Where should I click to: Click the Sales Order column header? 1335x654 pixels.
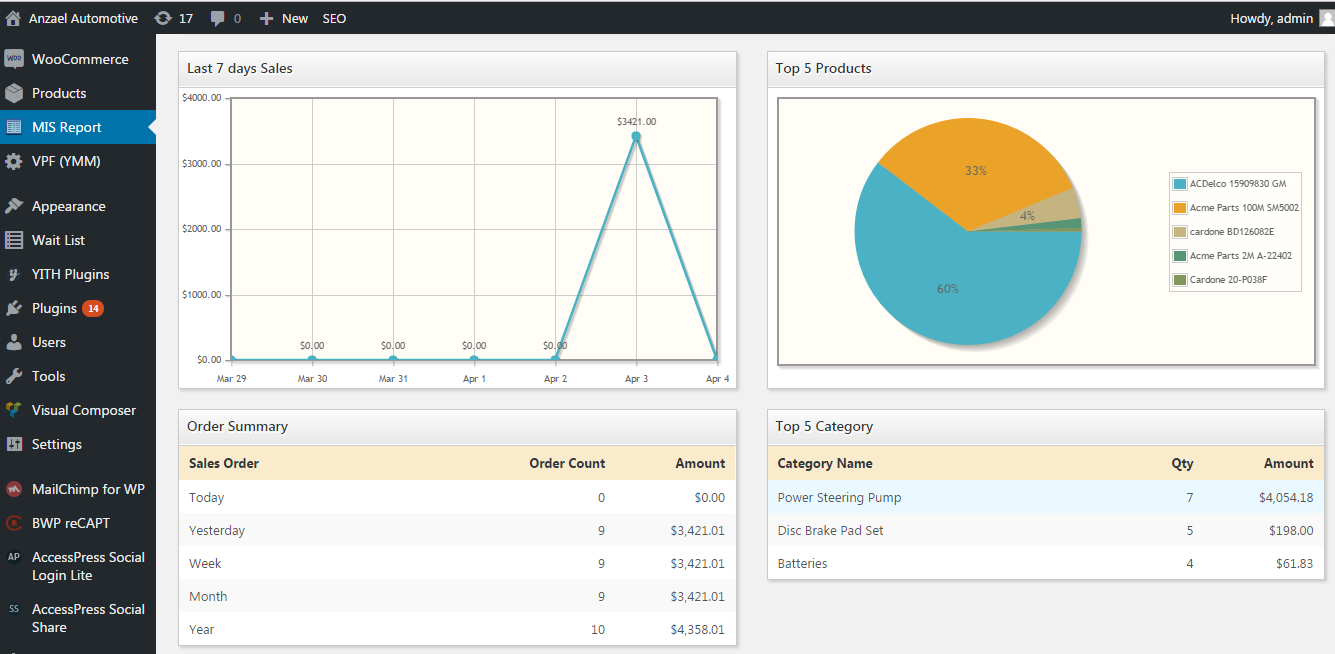tap(224, 463)
